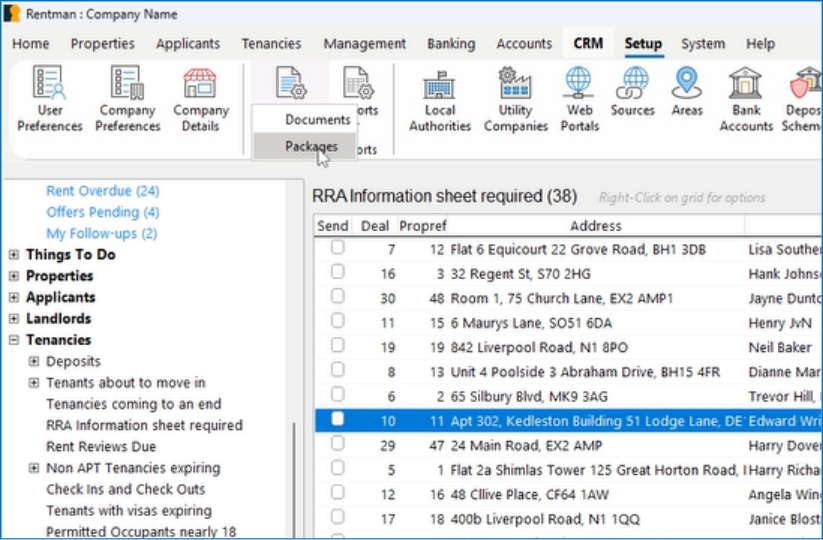The image size is (823, 540).
Task: Expand Non APT Tenancies expiring
Action: click(x=34, y=468)
